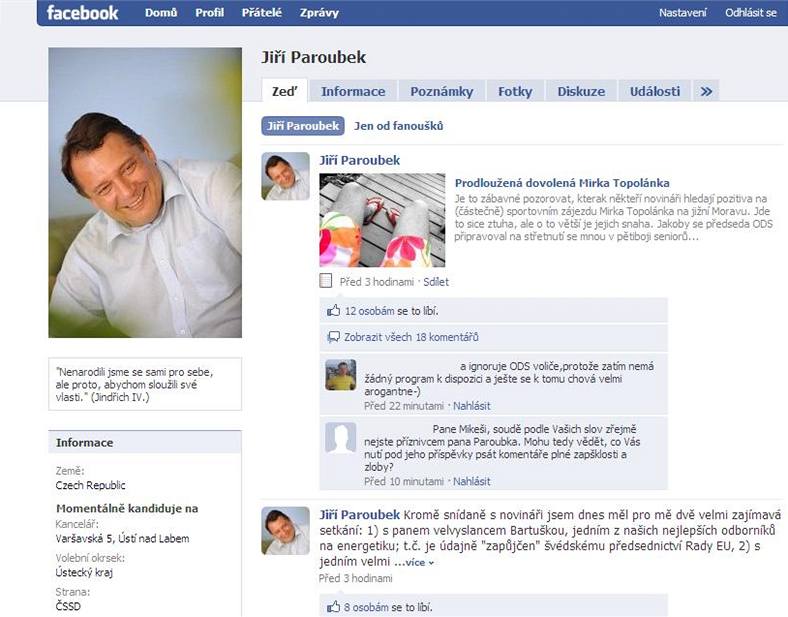Click thumbs-up icon beside 8 osobám
This screenshot has width=788, height=617.
[x=333, y=606]
